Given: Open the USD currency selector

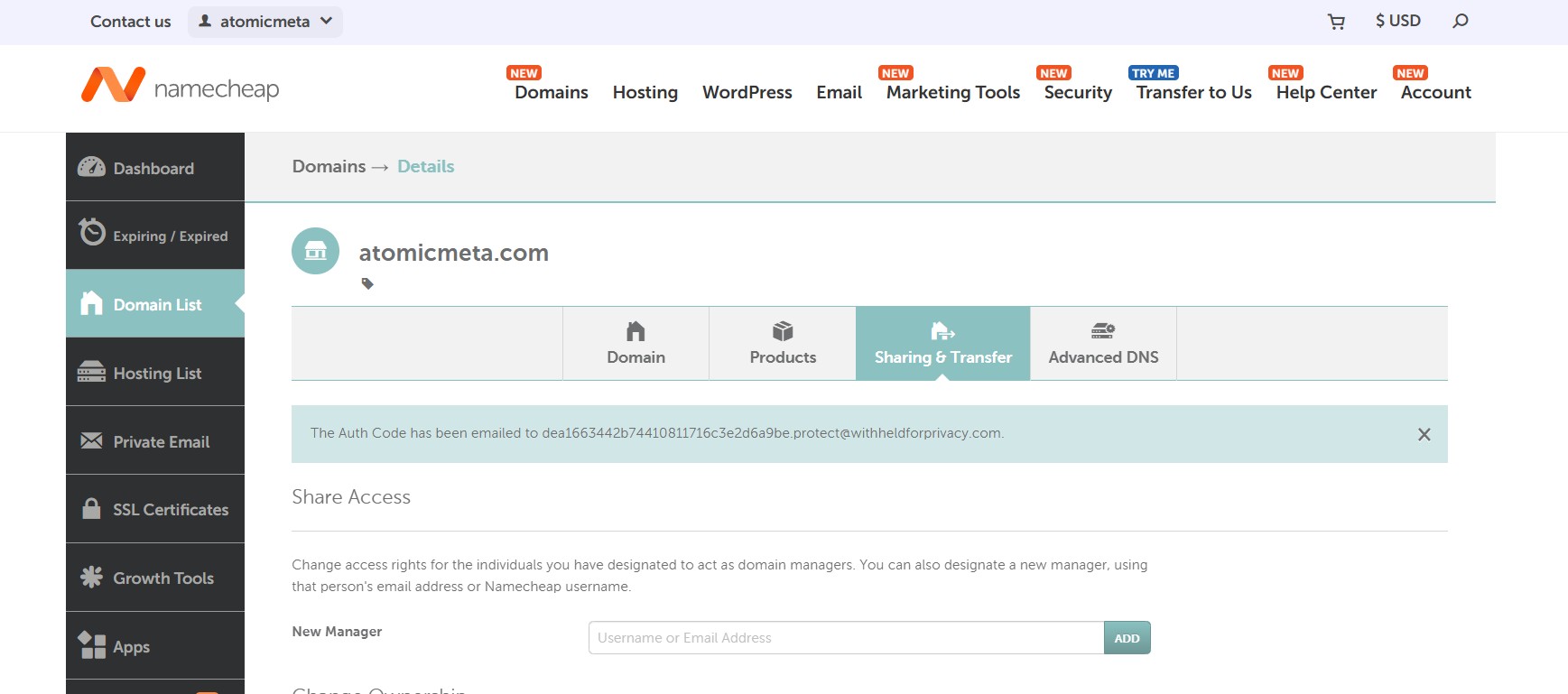Looking at the screenshot, I should (1397, 21).
